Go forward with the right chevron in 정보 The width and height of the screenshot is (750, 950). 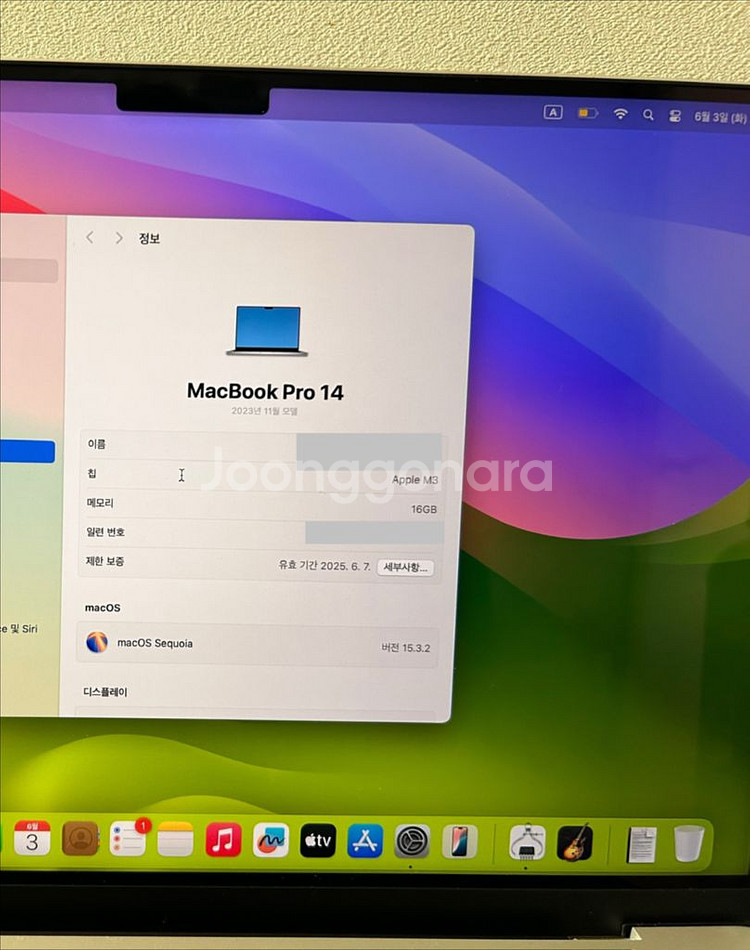(x=119, y=238)
